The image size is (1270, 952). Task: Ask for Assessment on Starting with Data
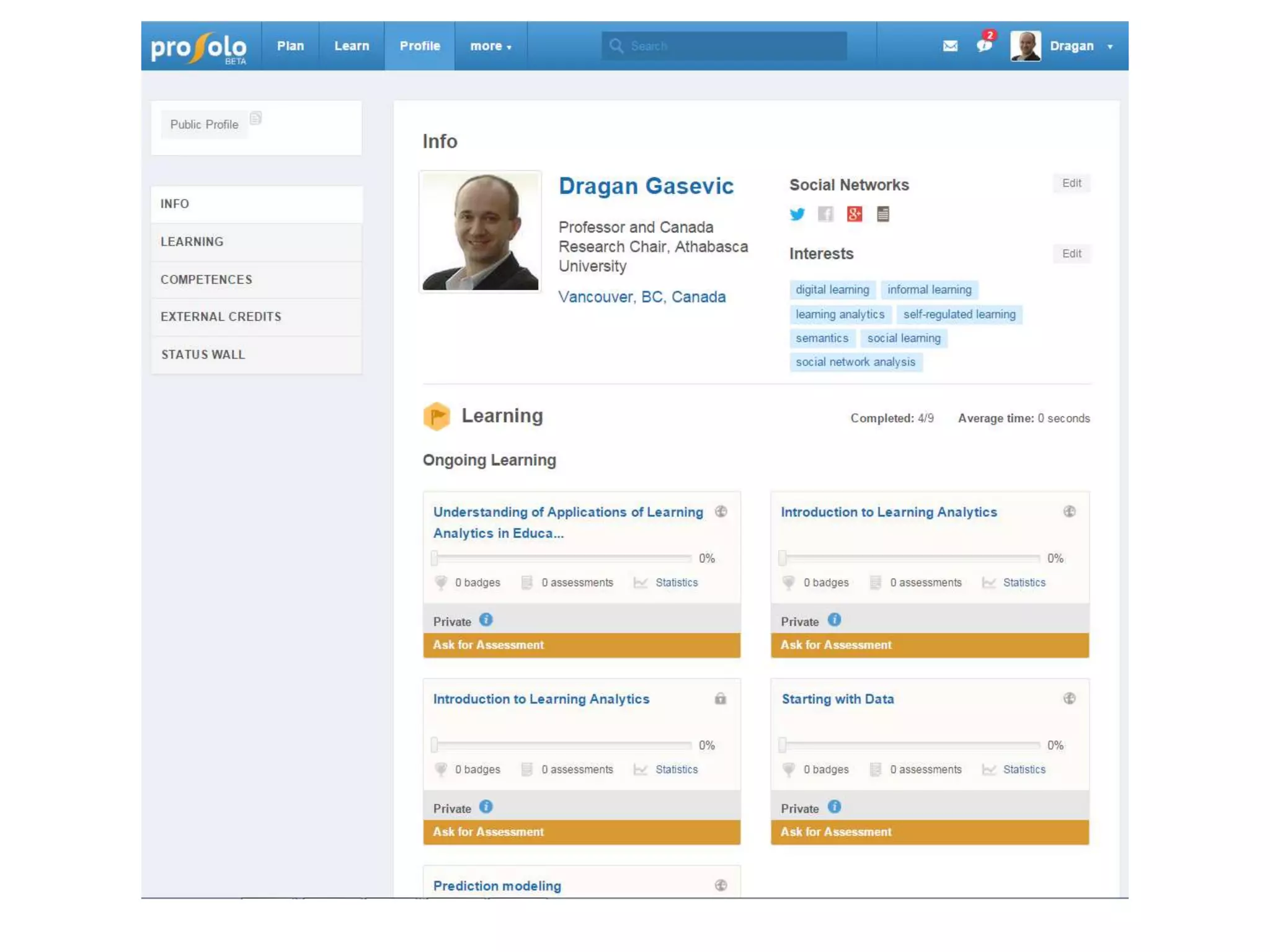point(929,832)
